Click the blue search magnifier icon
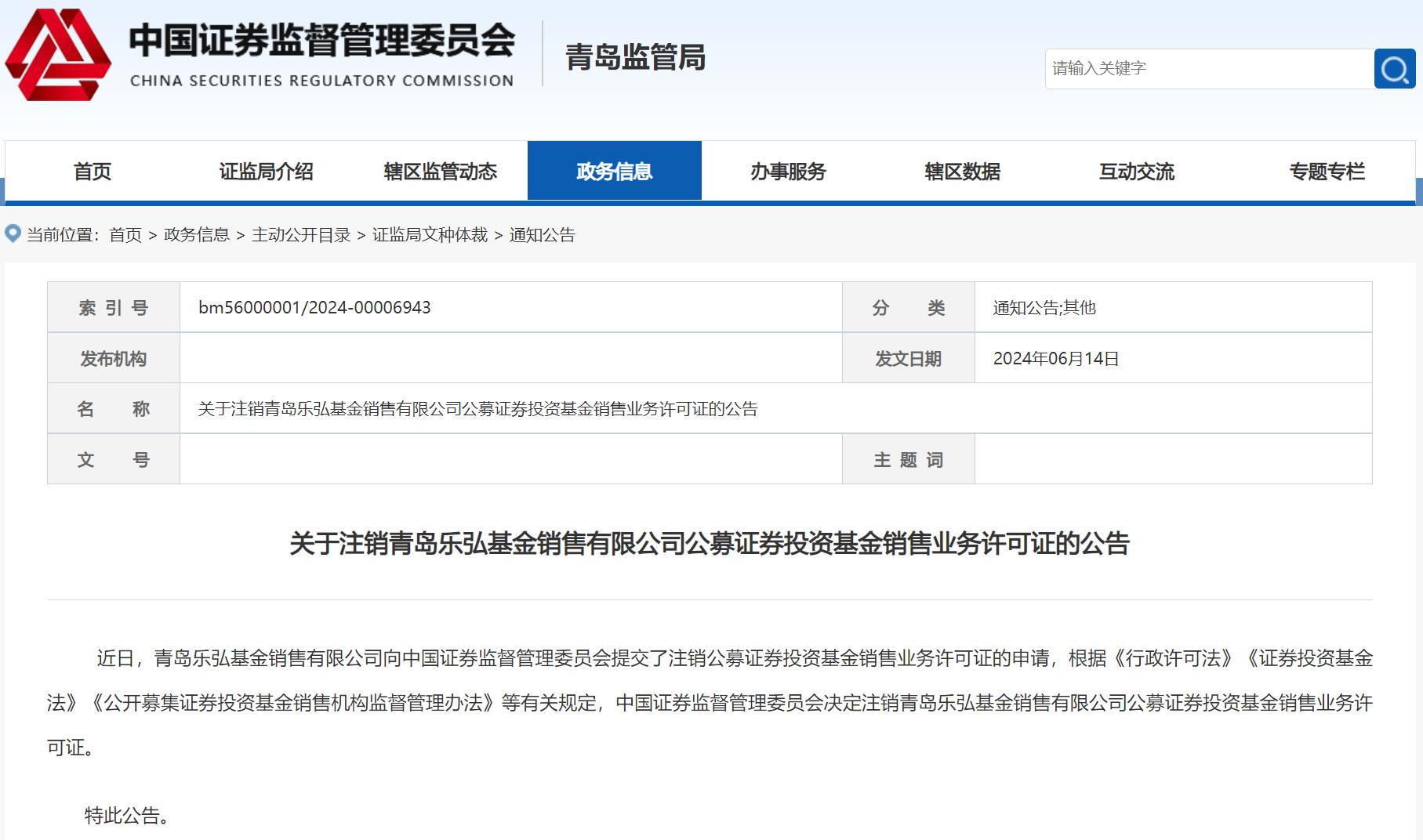The height and width of the screenshot is (840, 1423). point(1395,68)
